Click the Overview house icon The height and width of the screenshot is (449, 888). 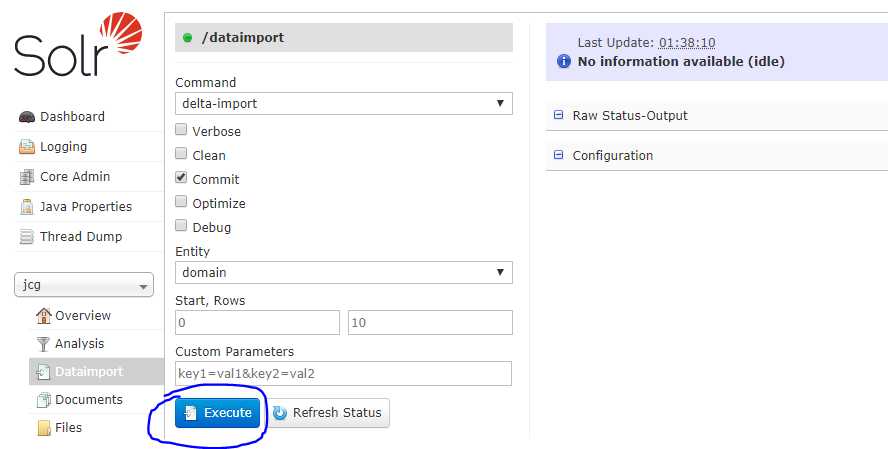coord(43,316)
